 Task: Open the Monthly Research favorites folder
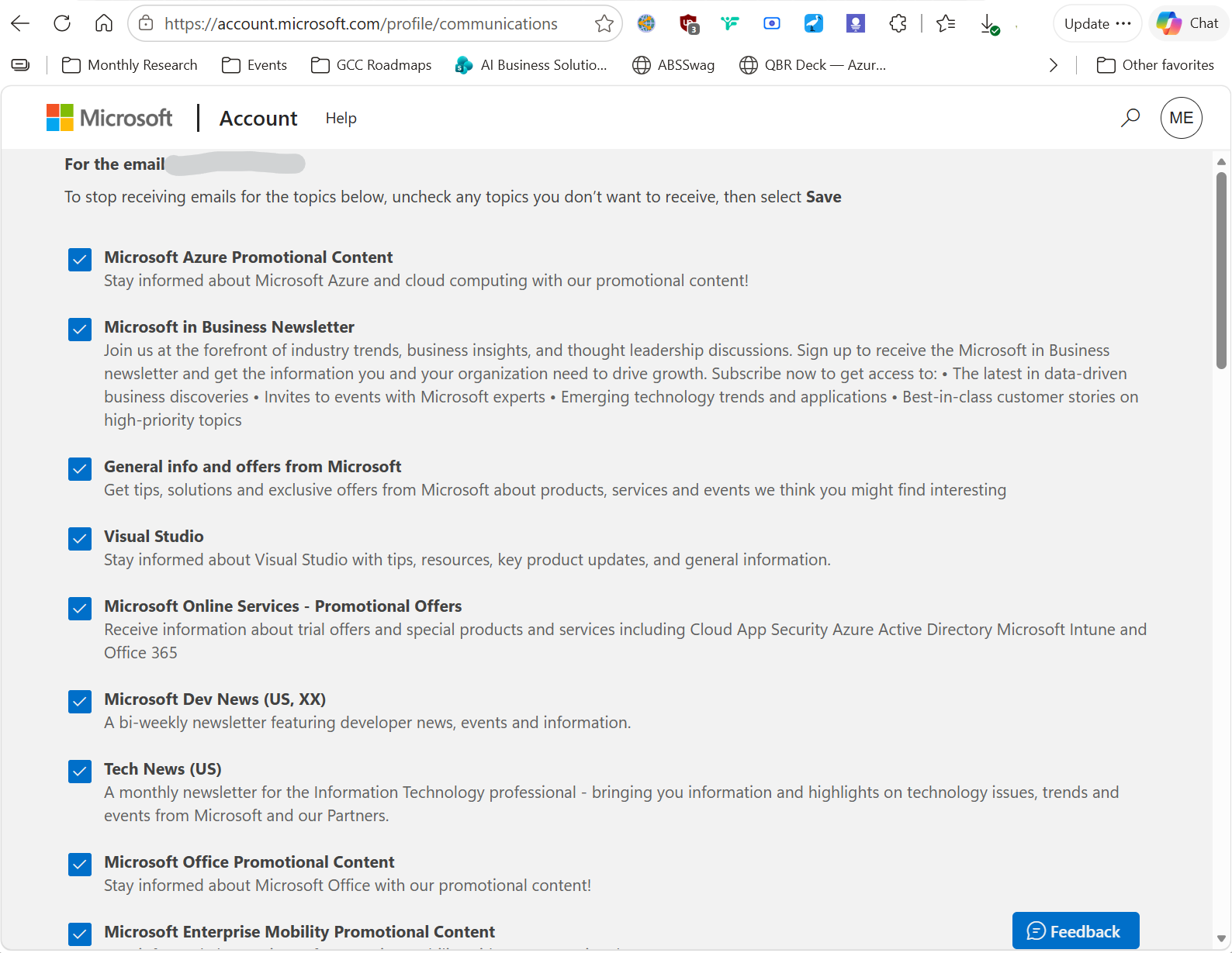pyautogui.click(x=130, y=65)
